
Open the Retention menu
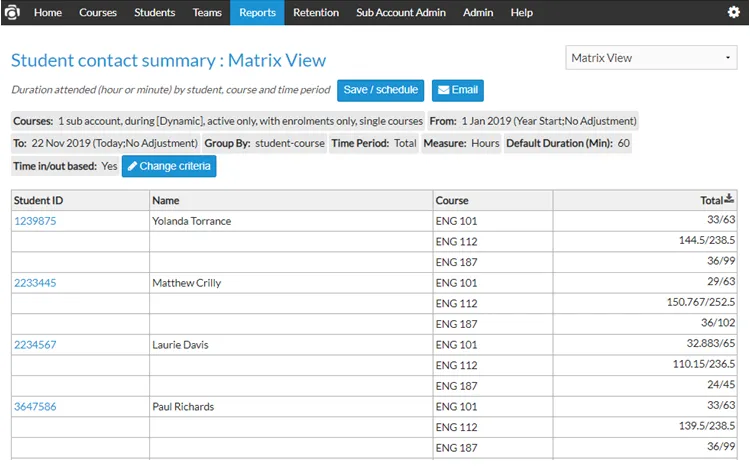click(316, 12)
